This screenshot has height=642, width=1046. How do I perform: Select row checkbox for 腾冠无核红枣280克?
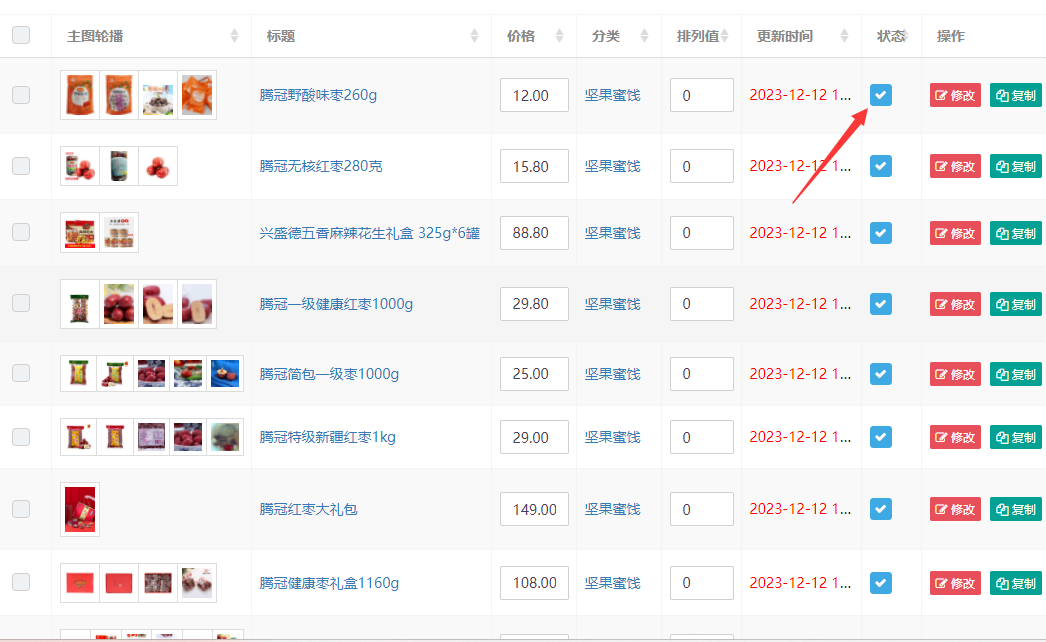pos(21,166)
